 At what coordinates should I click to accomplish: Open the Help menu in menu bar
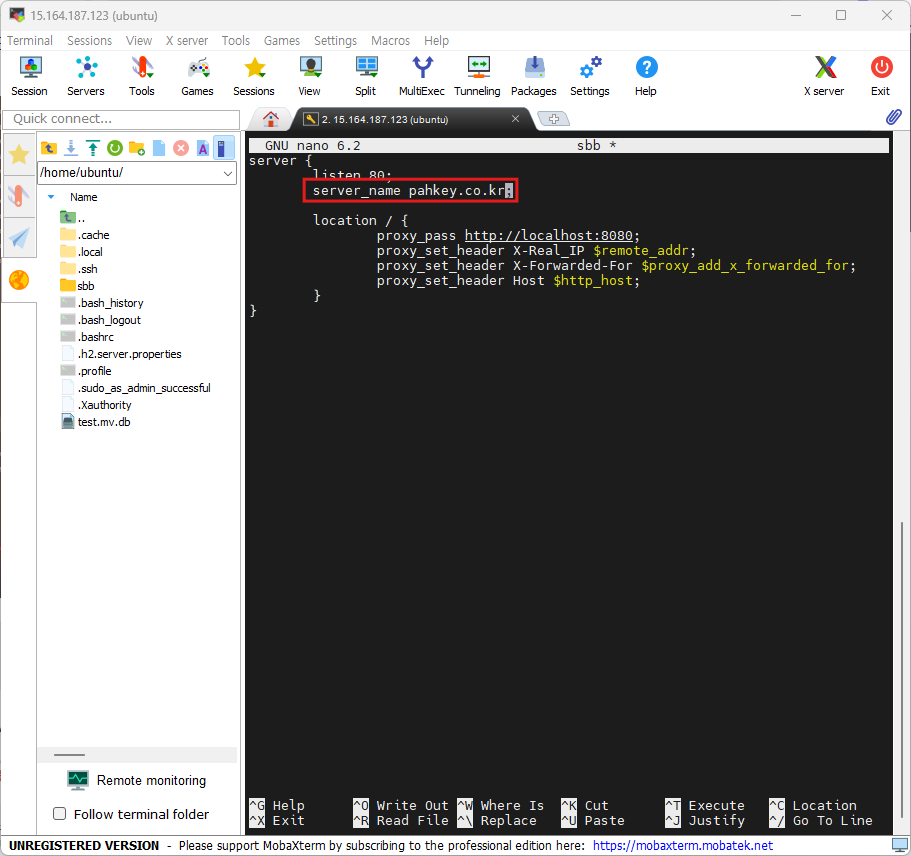coord(436,41)
